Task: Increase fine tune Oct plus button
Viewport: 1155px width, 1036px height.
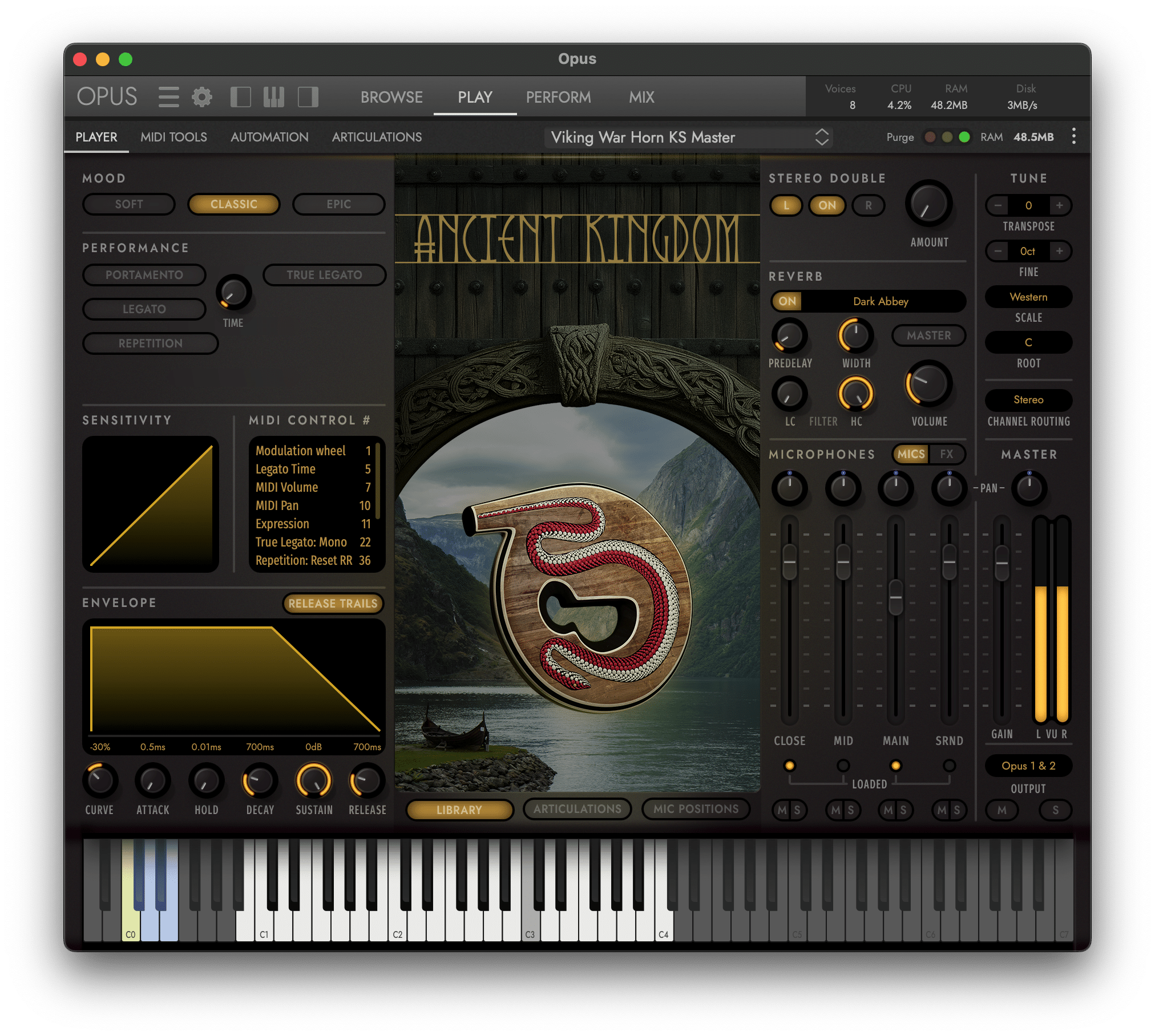Action: [1059, 251]
